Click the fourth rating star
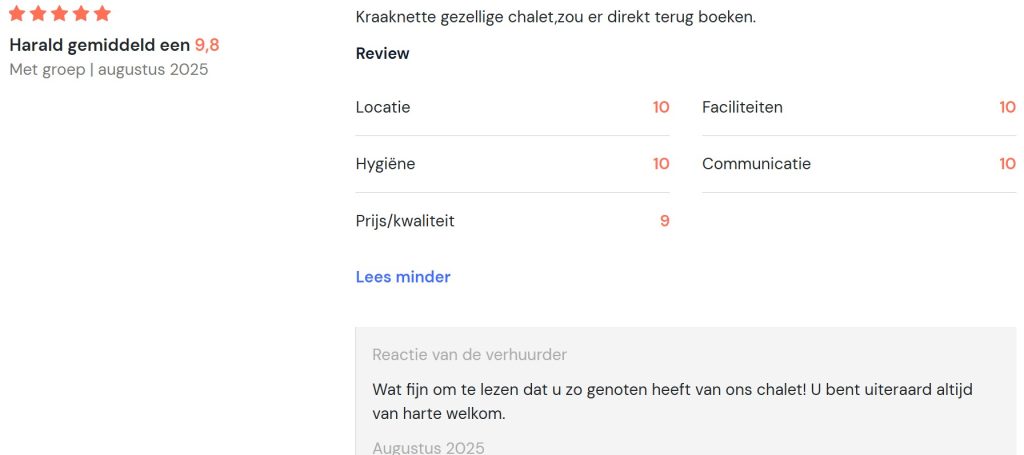Viewport: 1024px width, 455px height. point(81,13)
